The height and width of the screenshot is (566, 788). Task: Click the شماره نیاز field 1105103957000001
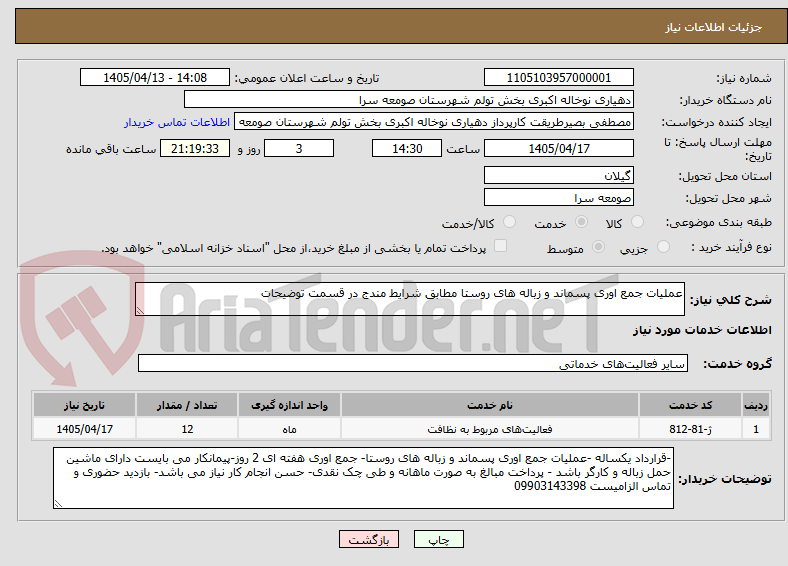(x=558, y=77)
